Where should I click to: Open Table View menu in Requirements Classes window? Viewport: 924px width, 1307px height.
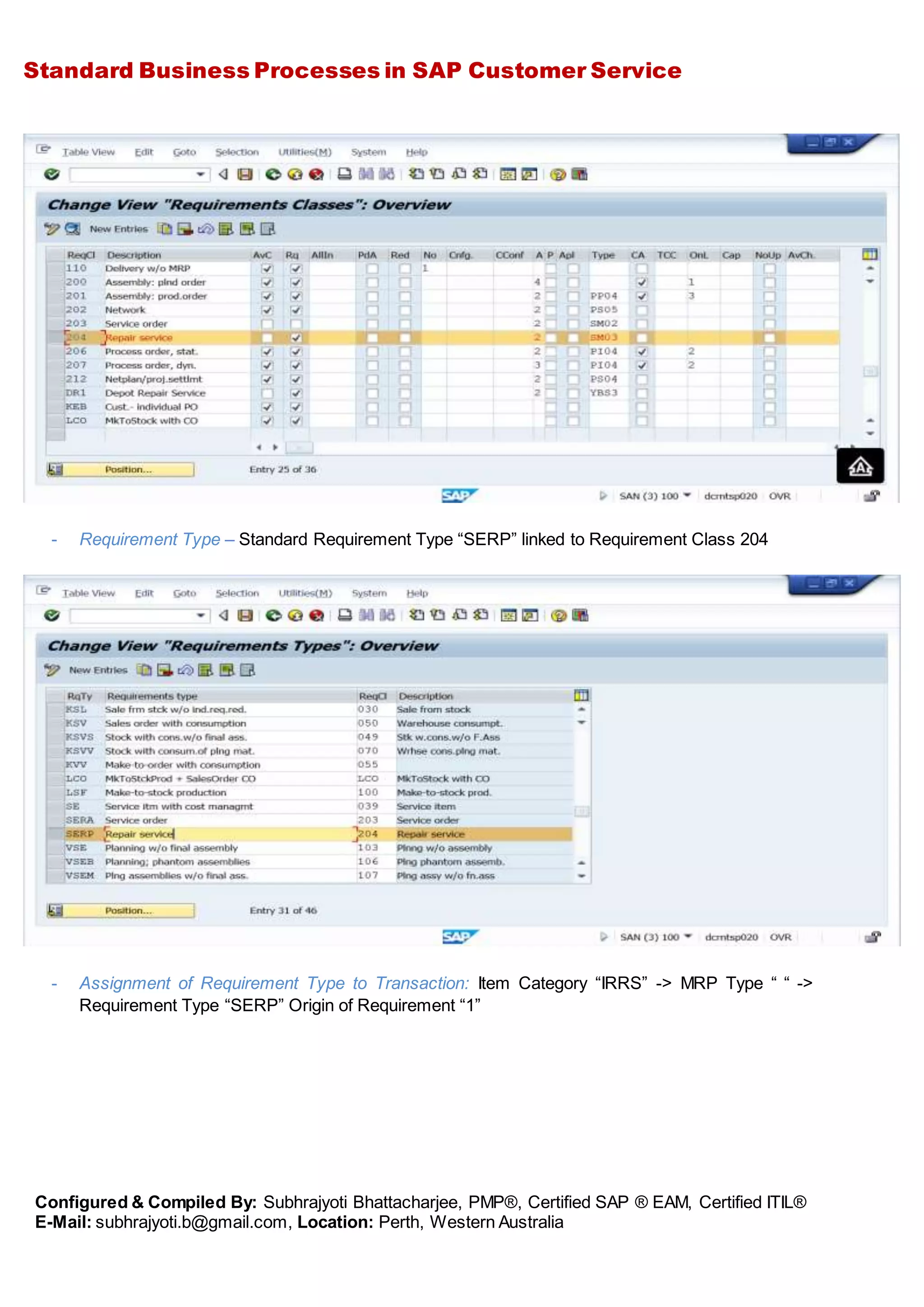click(88, 152)
